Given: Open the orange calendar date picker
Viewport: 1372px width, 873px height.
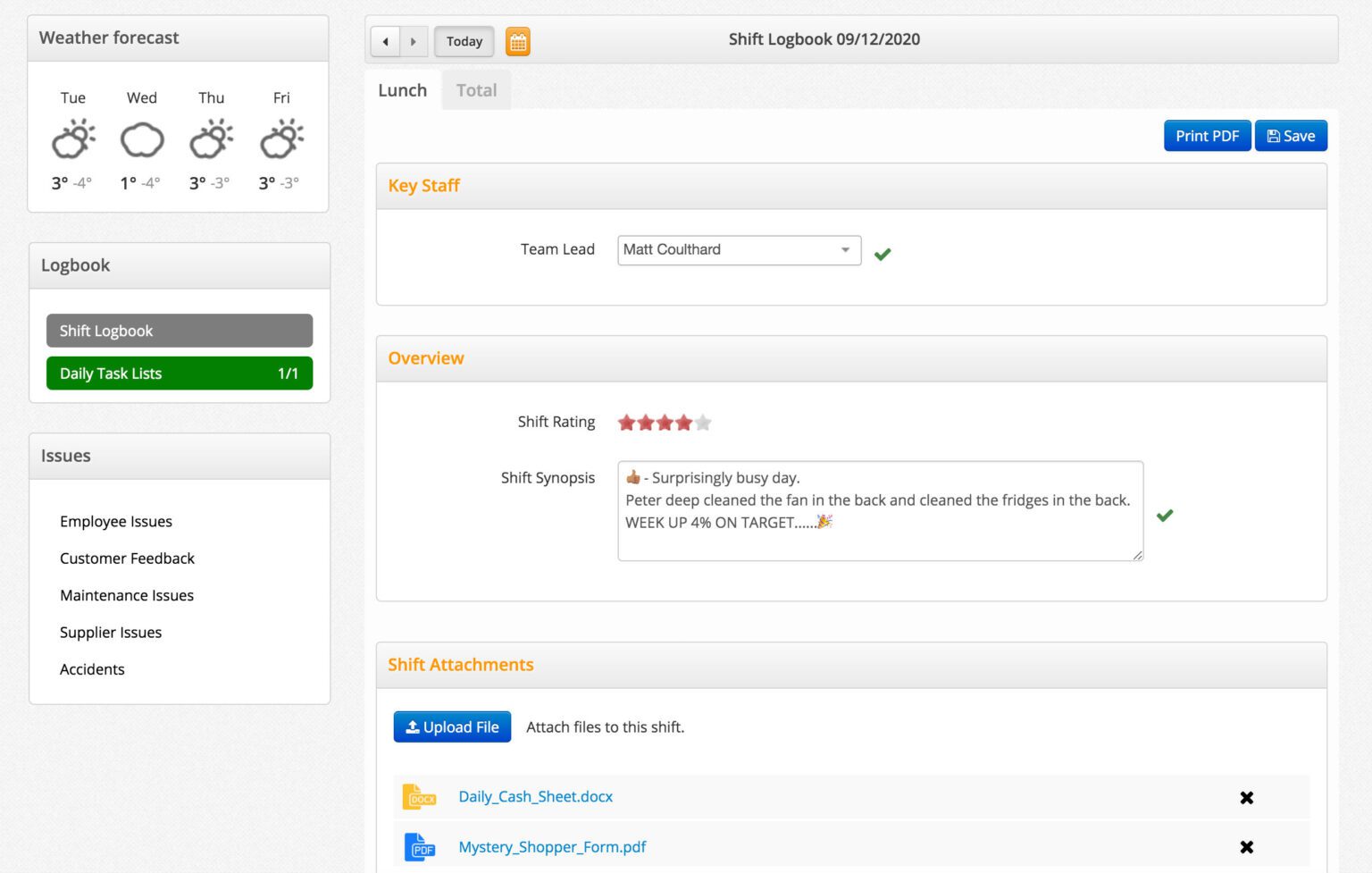Looking at the screenshot, I should coord(518,42).
